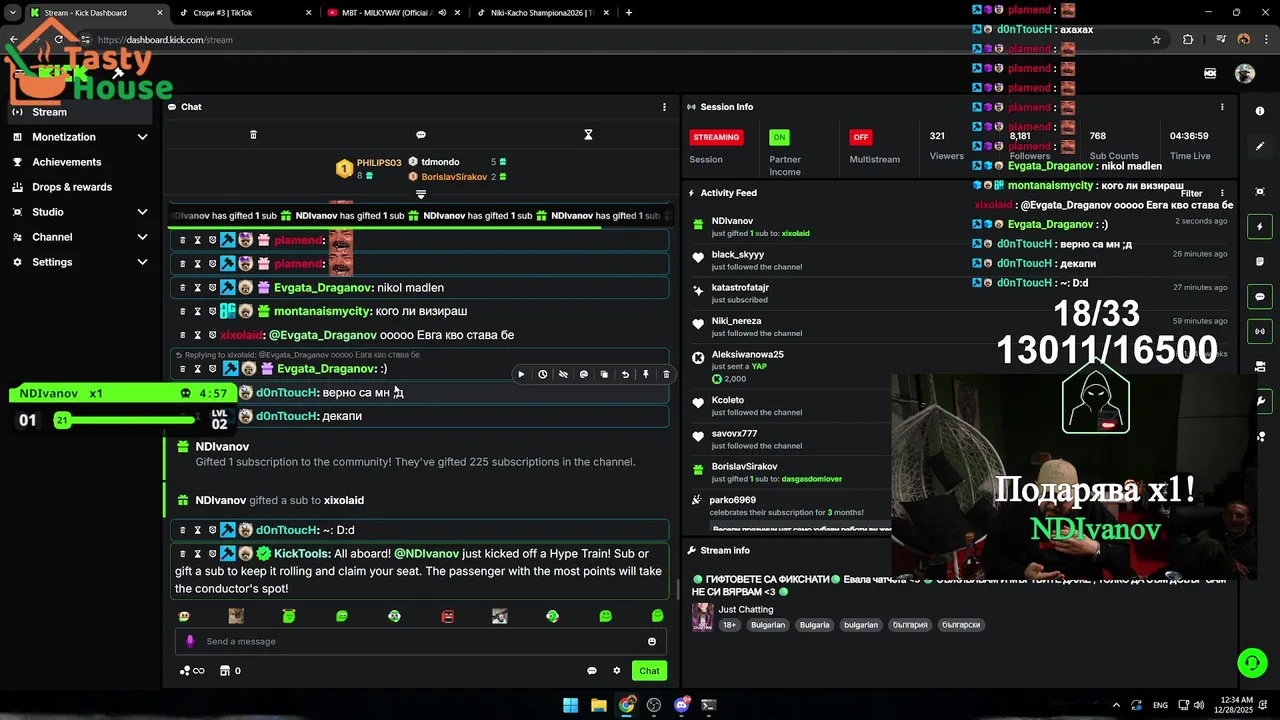The image size is (1280, 720).
Task: Toggle the chat panel icon in right sidebar
Action: 1260,297
